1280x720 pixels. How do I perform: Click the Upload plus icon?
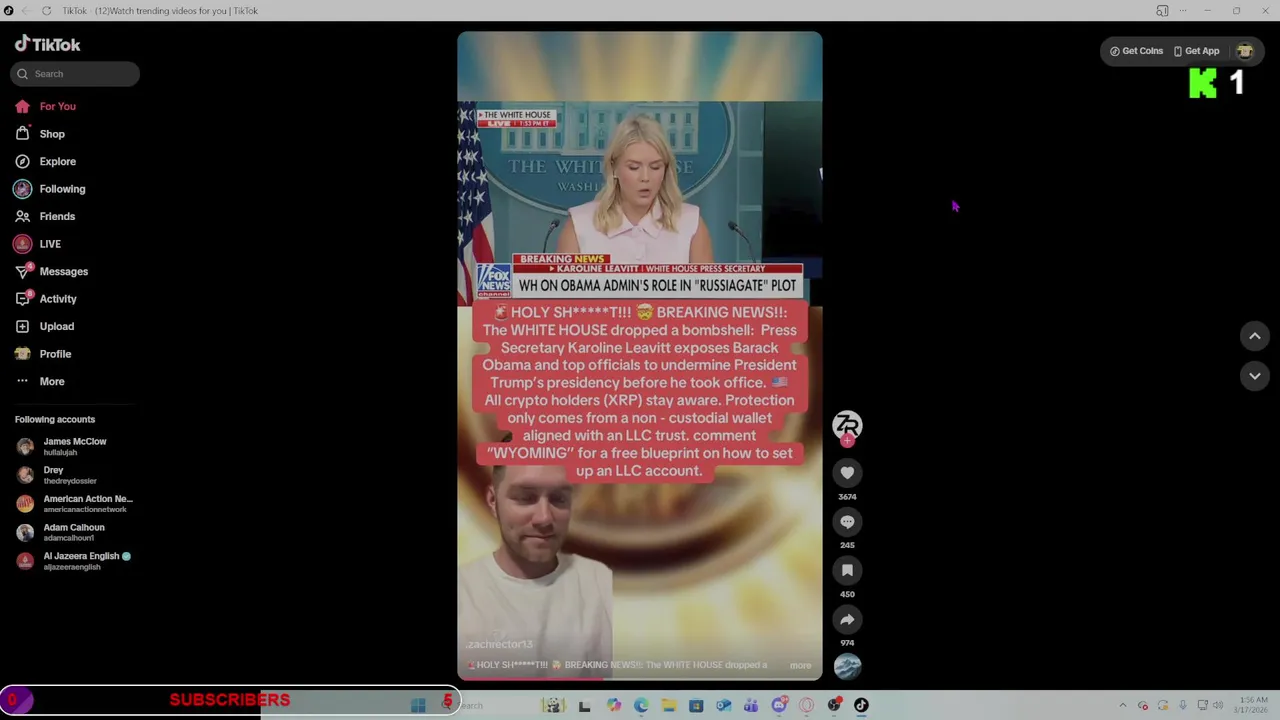22,326
